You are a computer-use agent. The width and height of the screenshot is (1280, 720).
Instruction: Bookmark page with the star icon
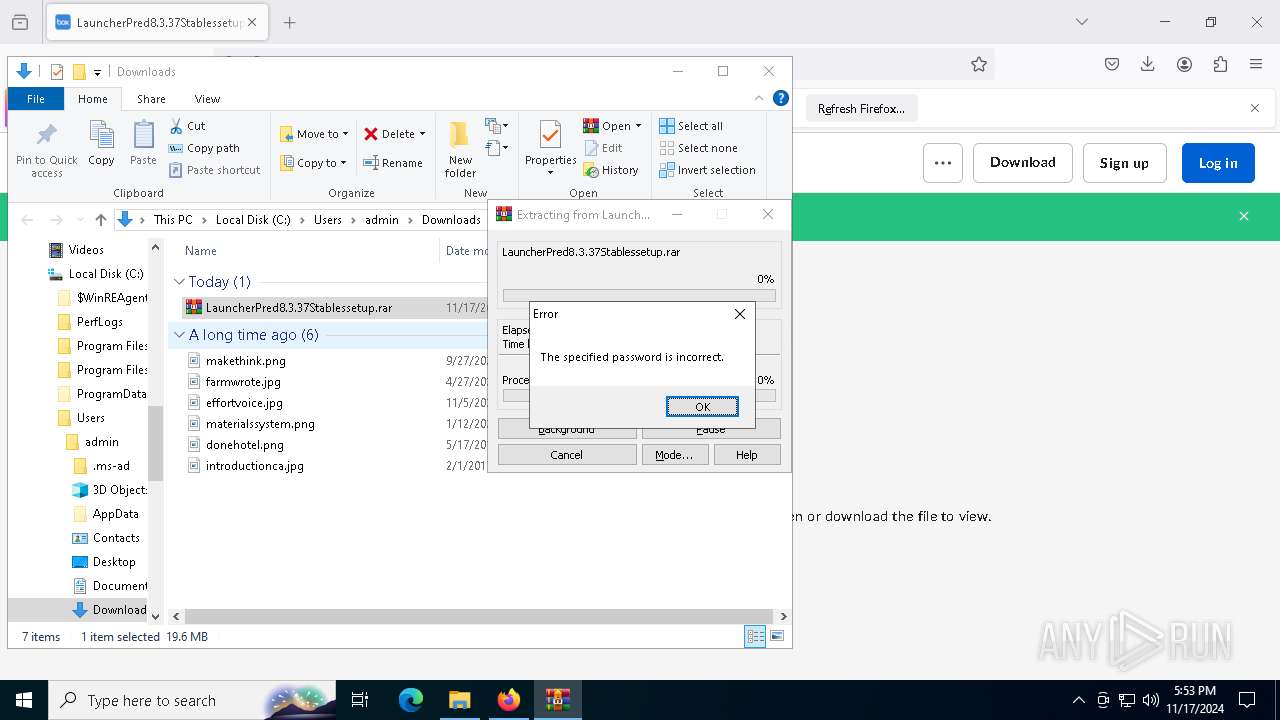[x=979, y=64]
